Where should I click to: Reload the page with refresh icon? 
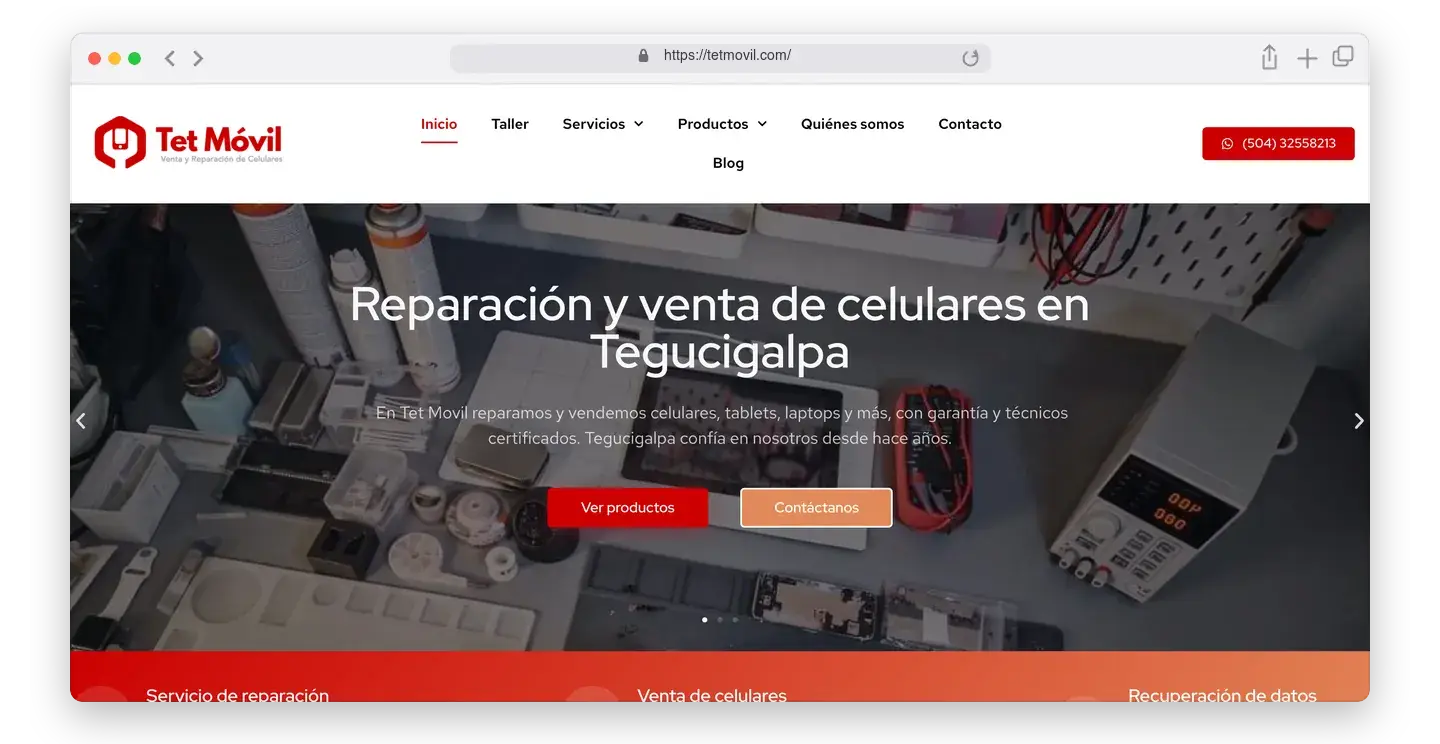click(x=970, y=58)
